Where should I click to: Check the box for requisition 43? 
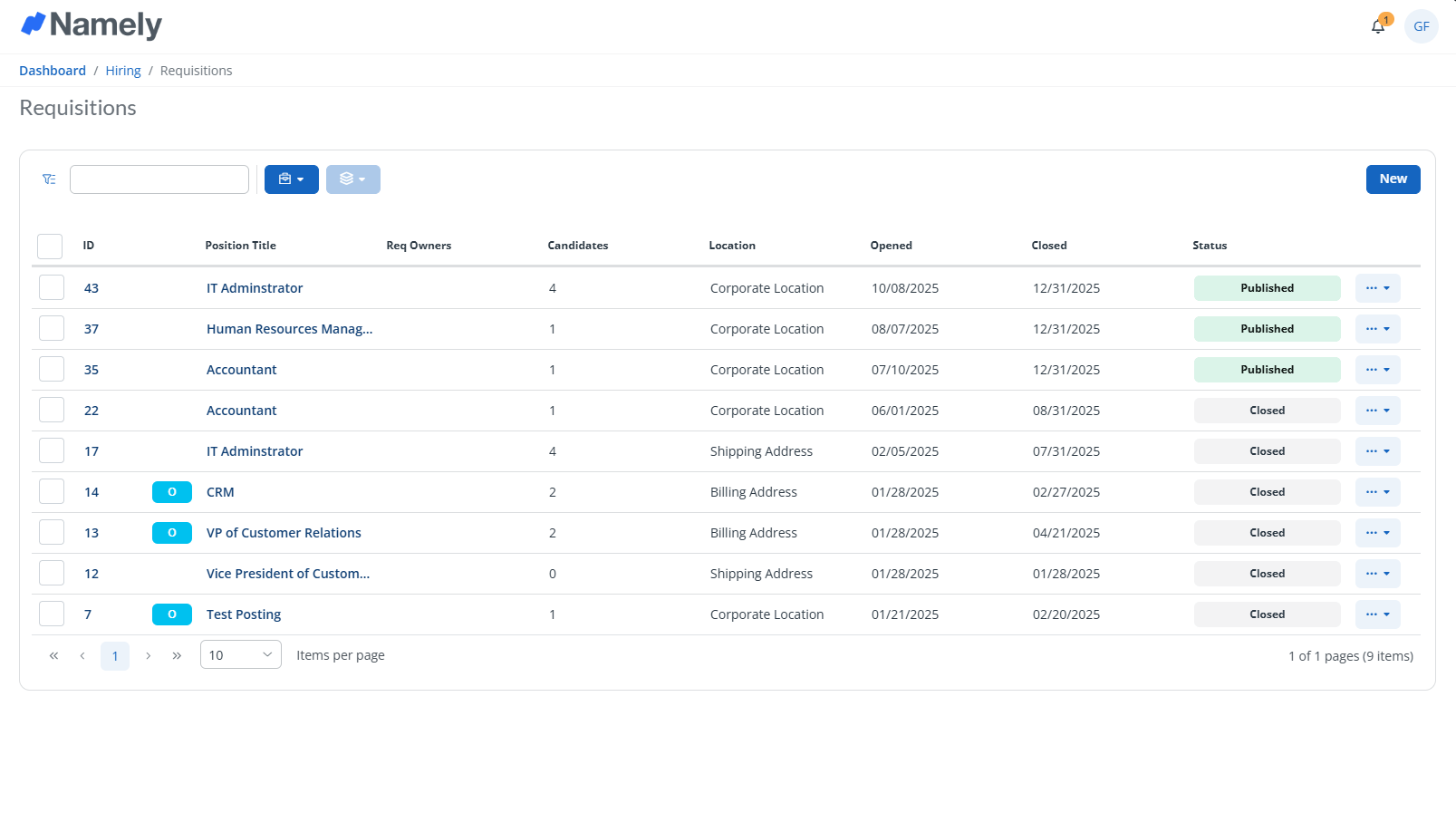coord(52,288)
